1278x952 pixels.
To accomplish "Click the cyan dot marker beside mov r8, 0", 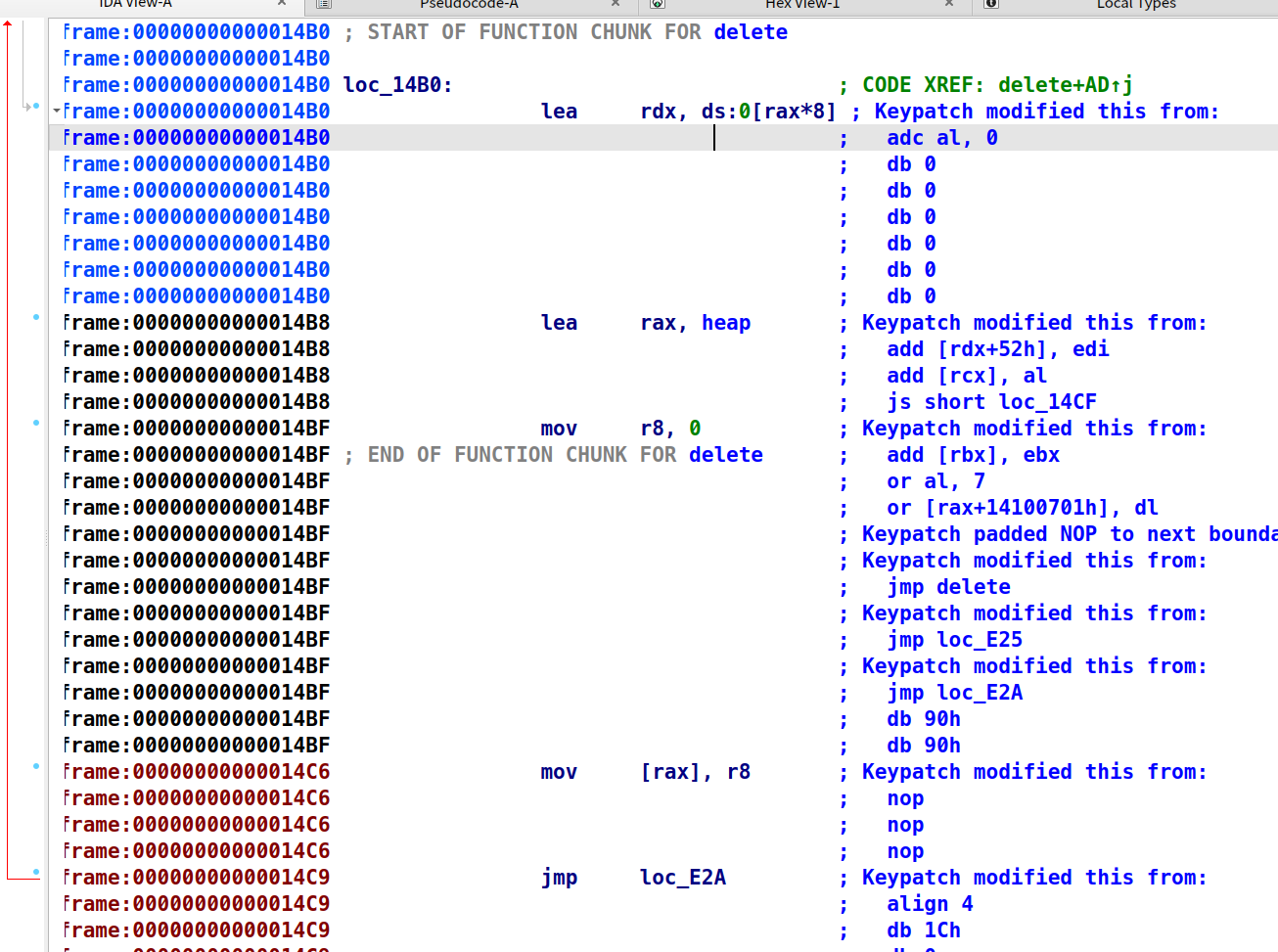I will pyautogui.click(x=36, y=422).
